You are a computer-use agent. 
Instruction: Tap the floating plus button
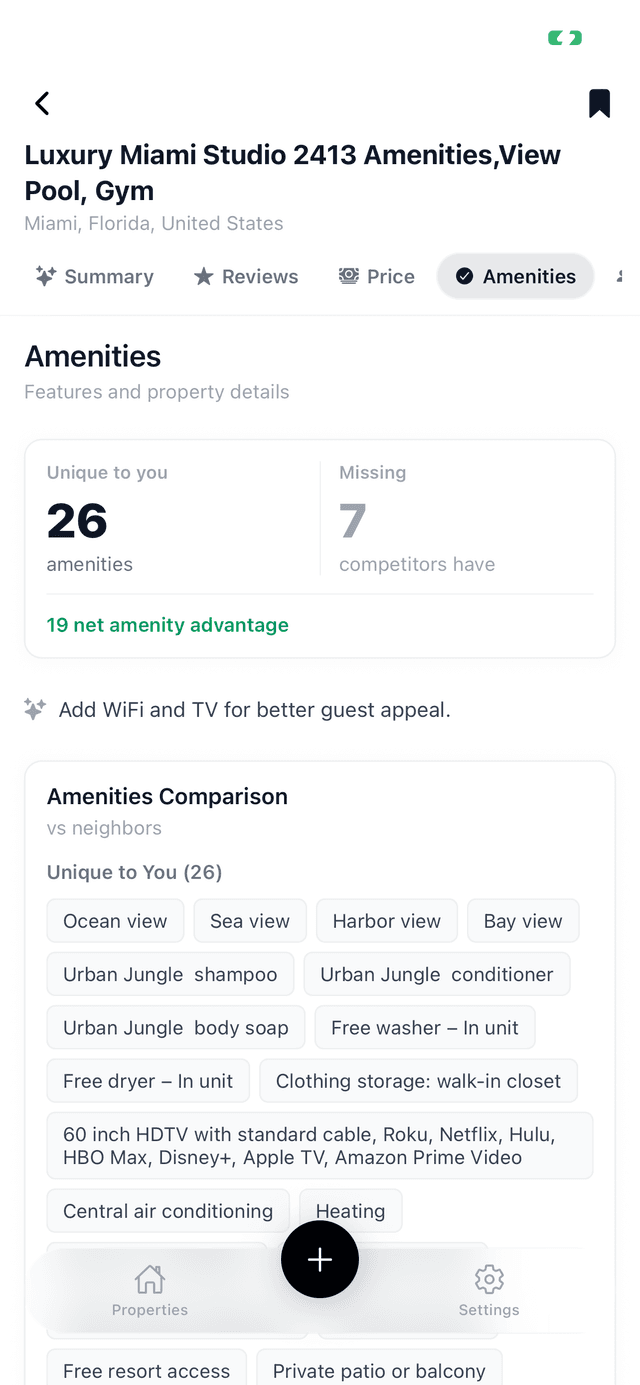pyautogui.click(x=320, y=1259)
